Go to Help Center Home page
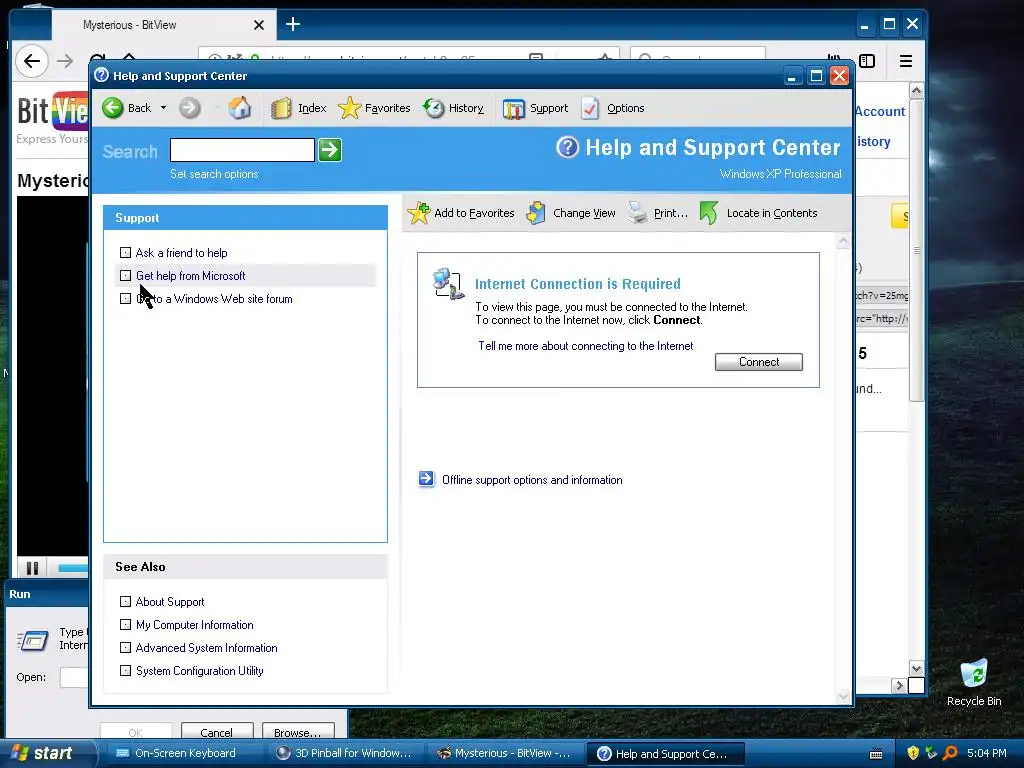Screen dimensions: 1024x768 pyautogui.click(x=240, y=108)
